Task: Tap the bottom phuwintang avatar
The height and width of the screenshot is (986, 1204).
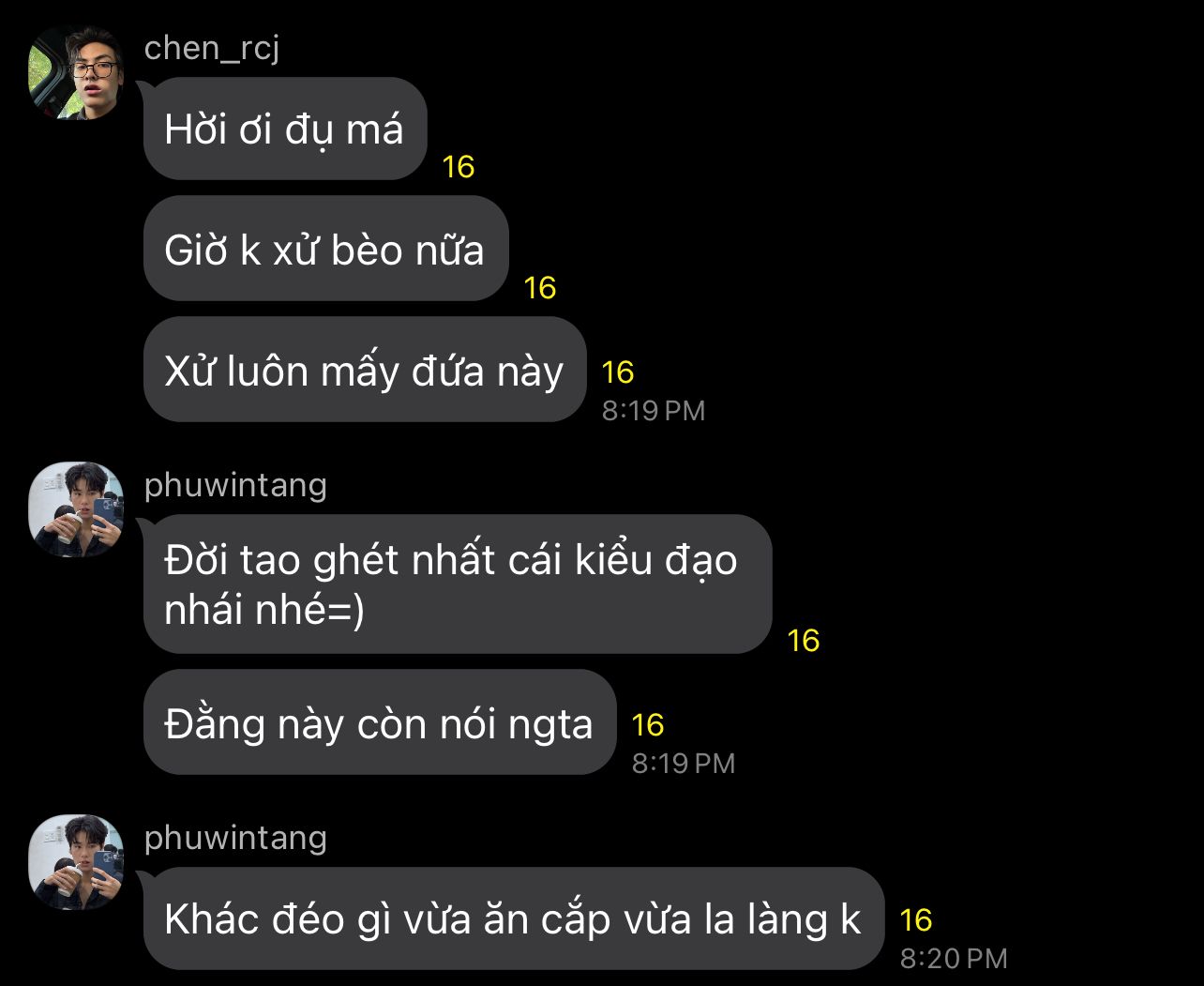Action: [77, 862]
